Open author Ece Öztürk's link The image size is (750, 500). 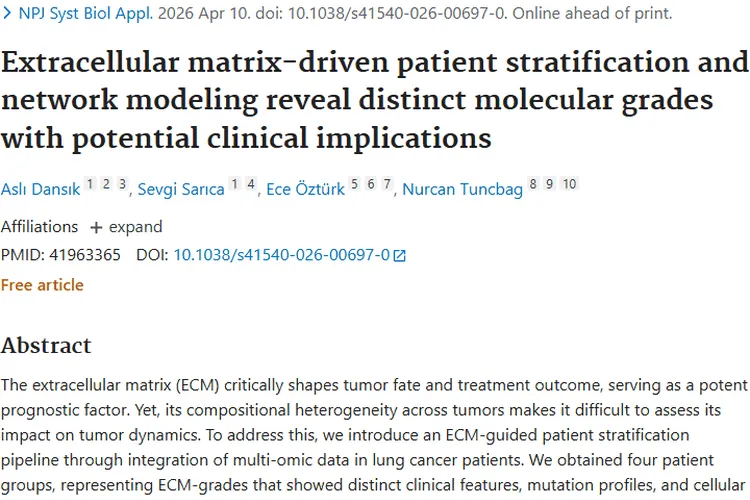(303, 189)
